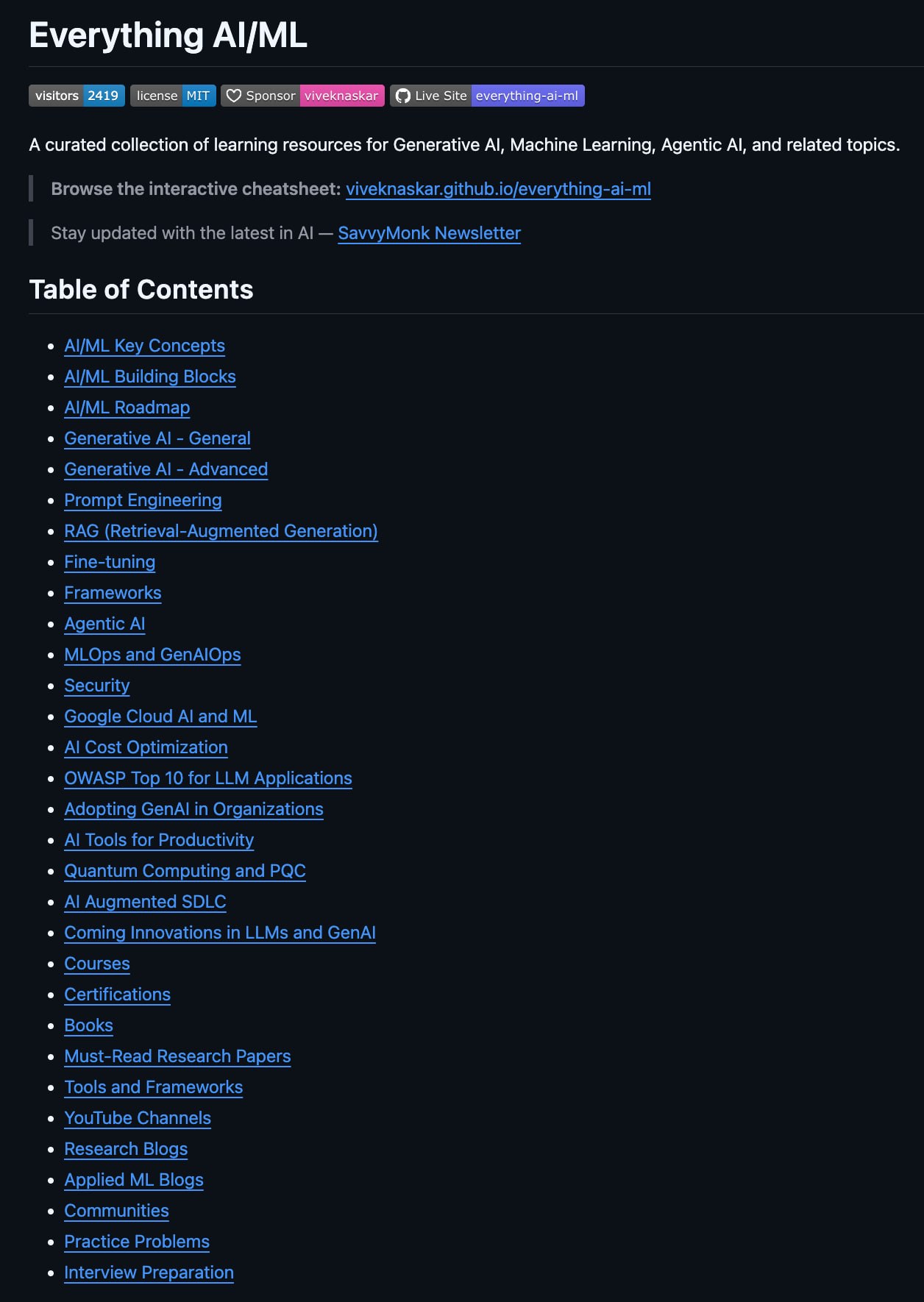Jump to Fine-tuning section
Viewport: 924px width, 1302px height.
tap(110, 562)
